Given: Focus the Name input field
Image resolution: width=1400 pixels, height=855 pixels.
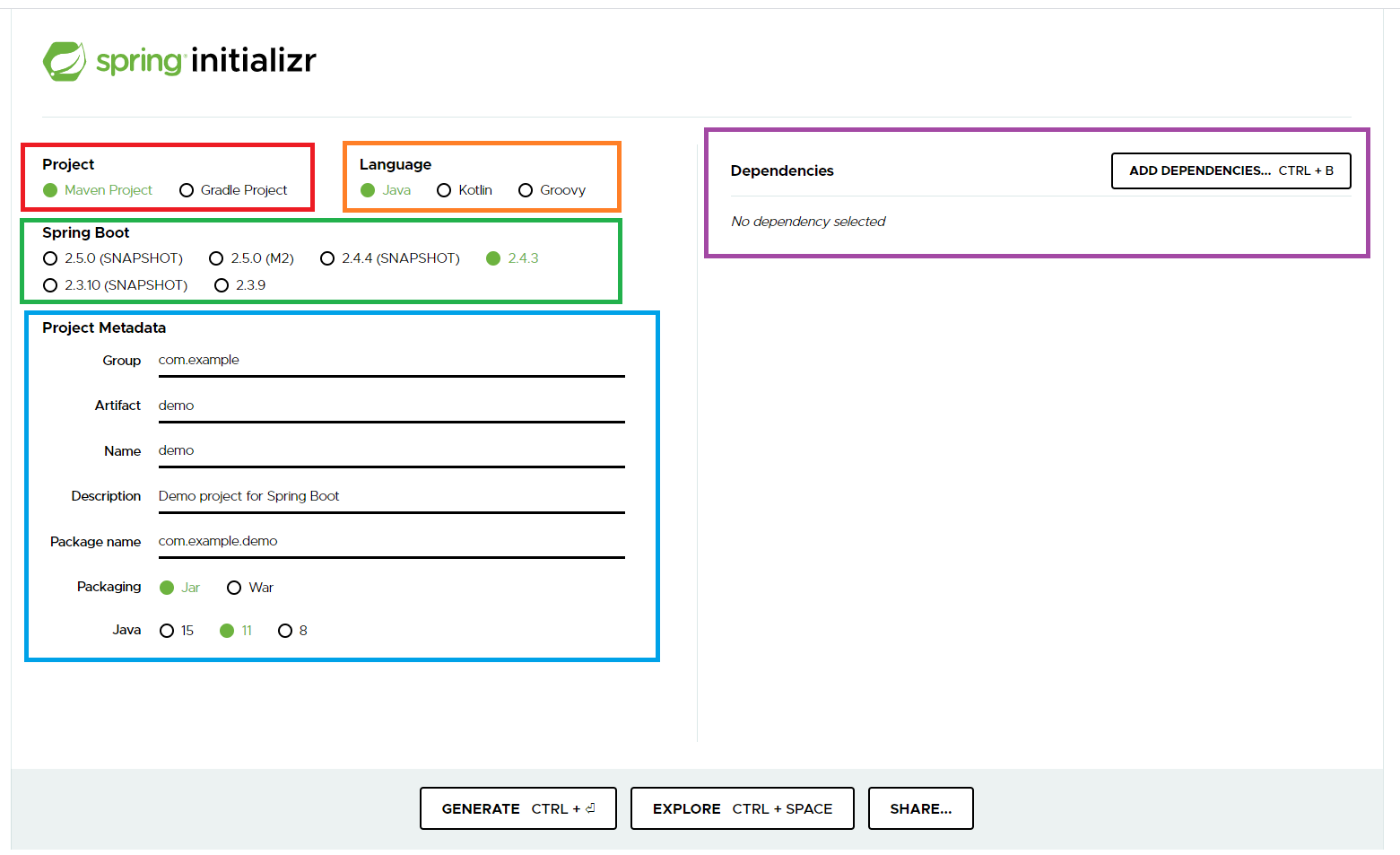Looking at the screenshot, I should 392,451.
